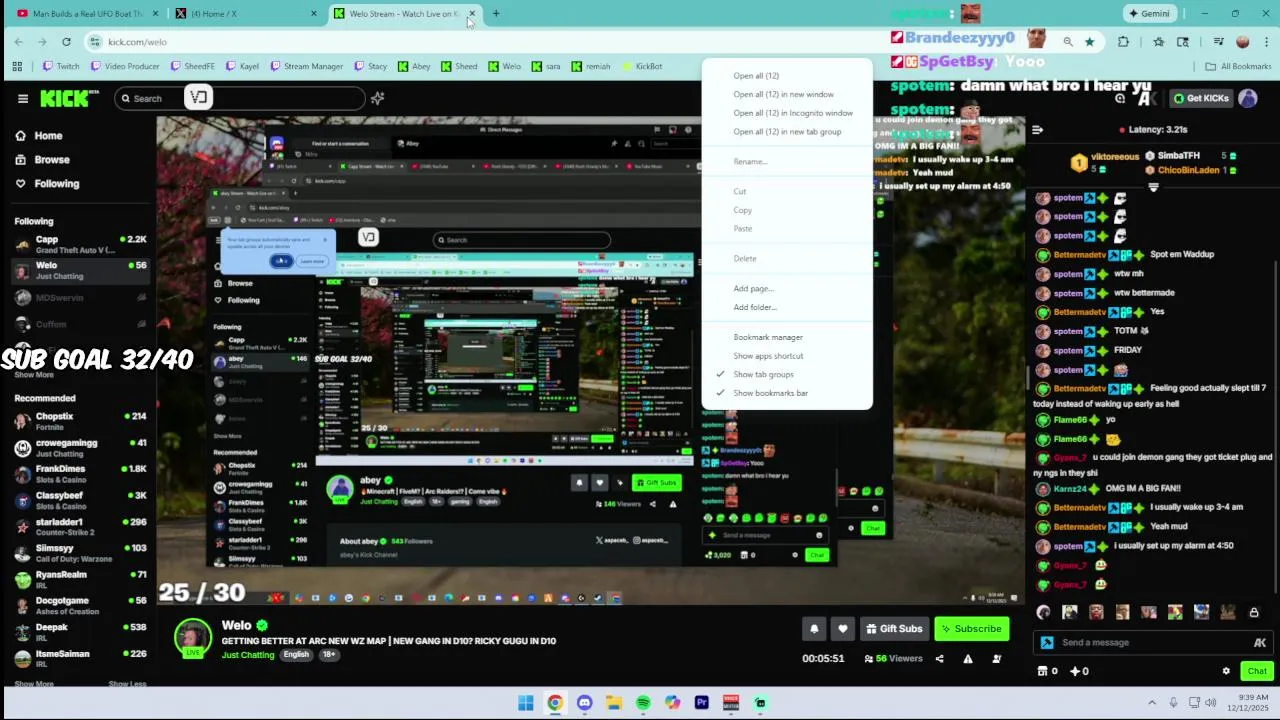The width and height of the screenshot is (1280, 720).
Task: Collapse the chat panel with the arrow icon
Action: click(x=1037, y=130)
